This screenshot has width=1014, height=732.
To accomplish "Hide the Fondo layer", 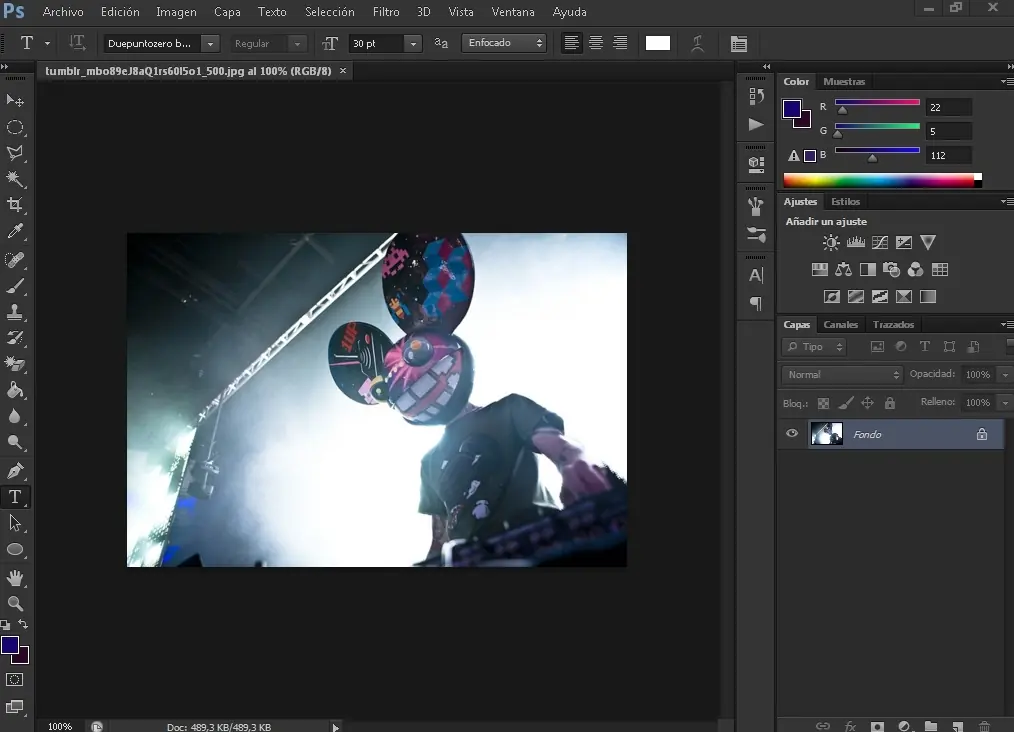I will (x=792, y=434).
